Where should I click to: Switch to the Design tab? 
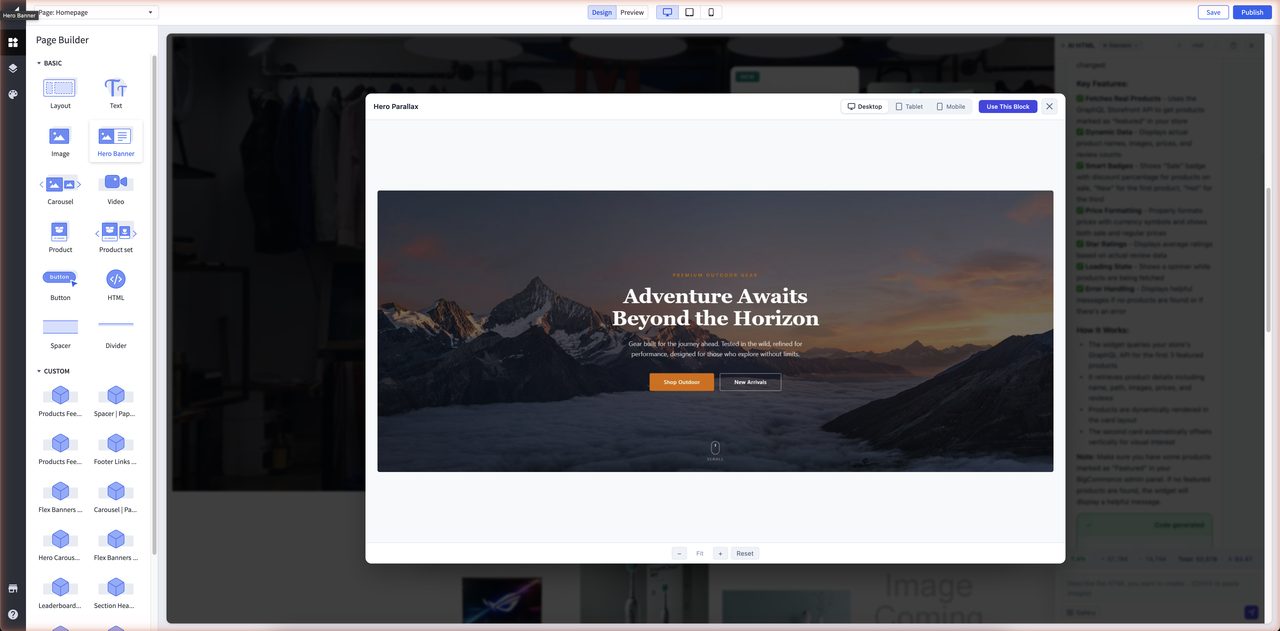[x=601, y=11]
